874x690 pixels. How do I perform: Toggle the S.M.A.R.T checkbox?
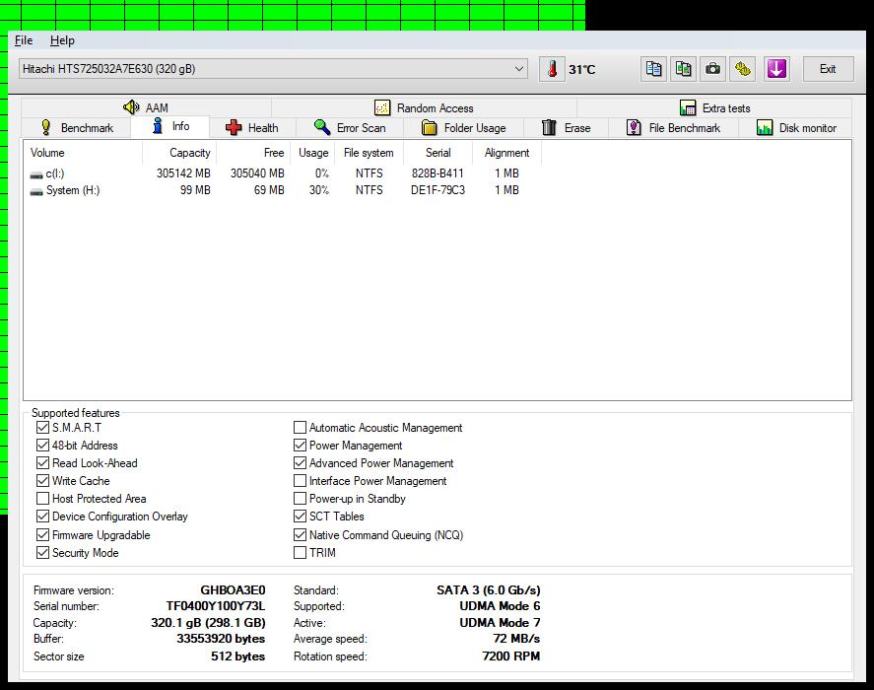click(x=42, y=428)
